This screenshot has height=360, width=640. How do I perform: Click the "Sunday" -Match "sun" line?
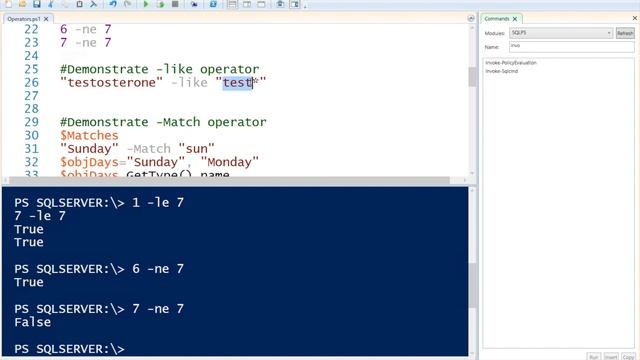coord(137,149)
